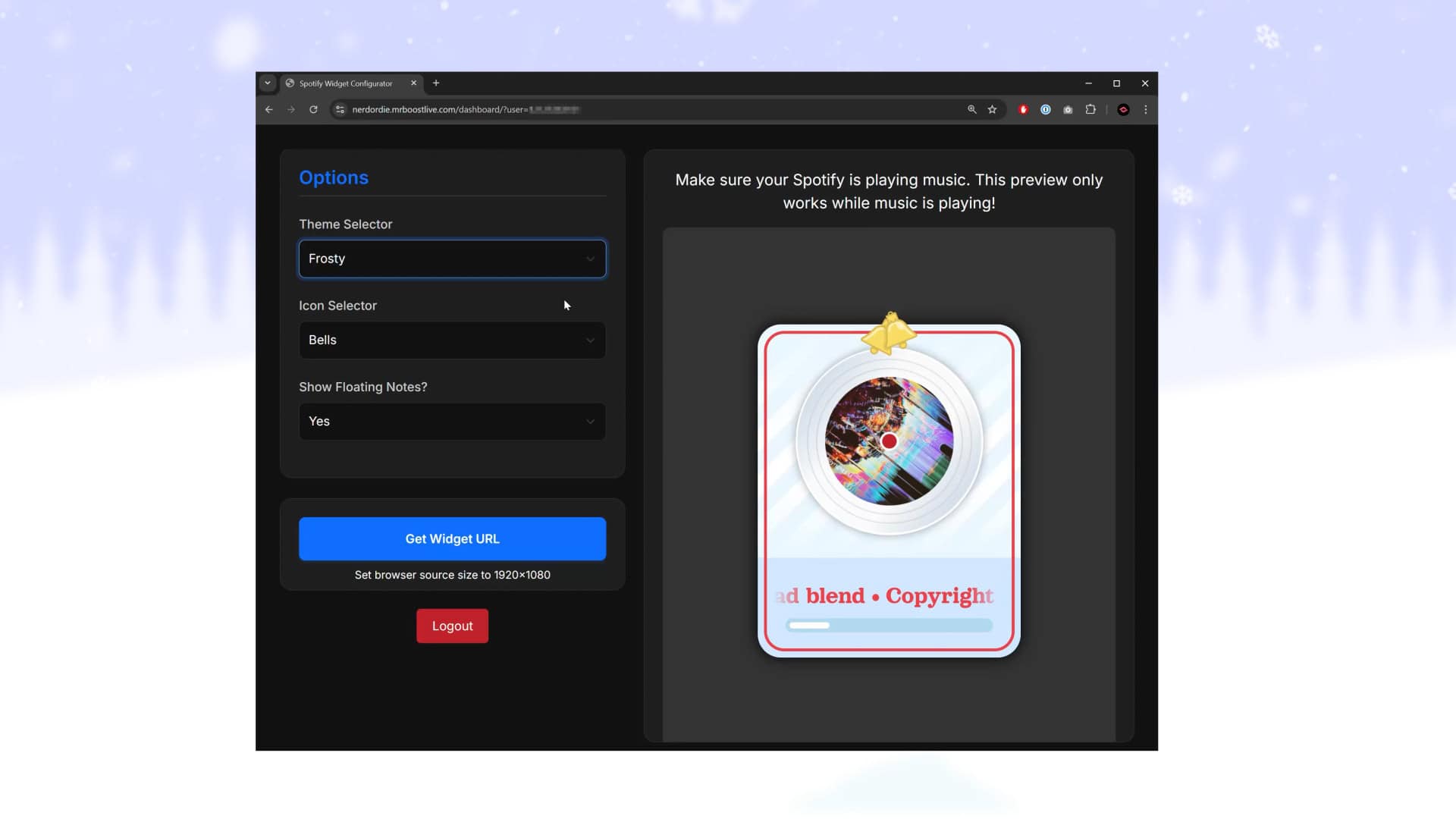Open the browser extensions puzzle icon
Image resolution: width=1456 pixels, height=819 pixels.
point(1091,109)
